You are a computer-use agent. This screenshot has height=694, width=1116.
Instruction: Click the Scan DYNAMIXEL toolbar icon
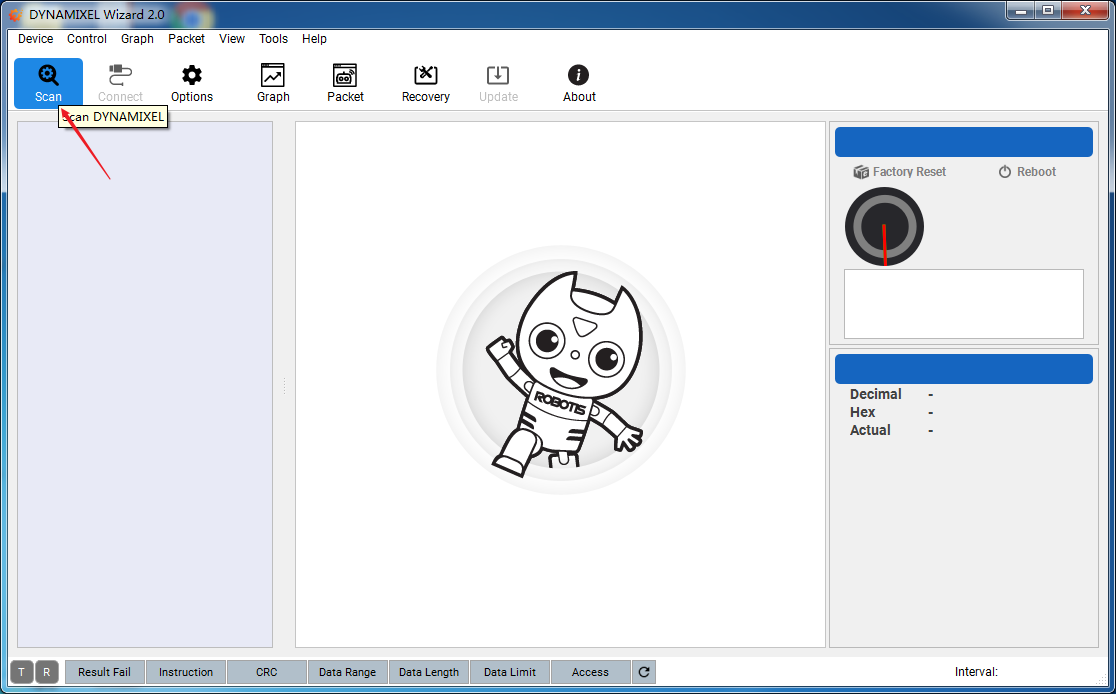coord(48,83)
